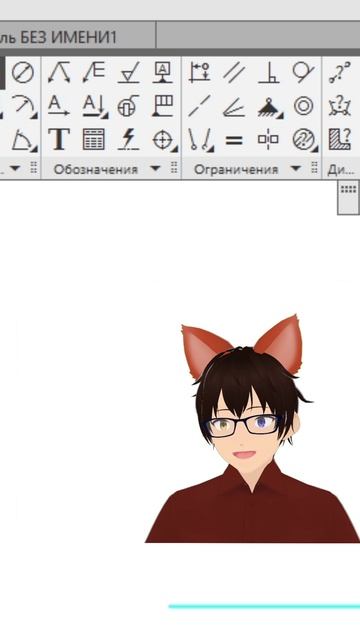Apply the collinear constraint
Screen dimensions: 360x640
pyautogui.click(x=200, y=106)
